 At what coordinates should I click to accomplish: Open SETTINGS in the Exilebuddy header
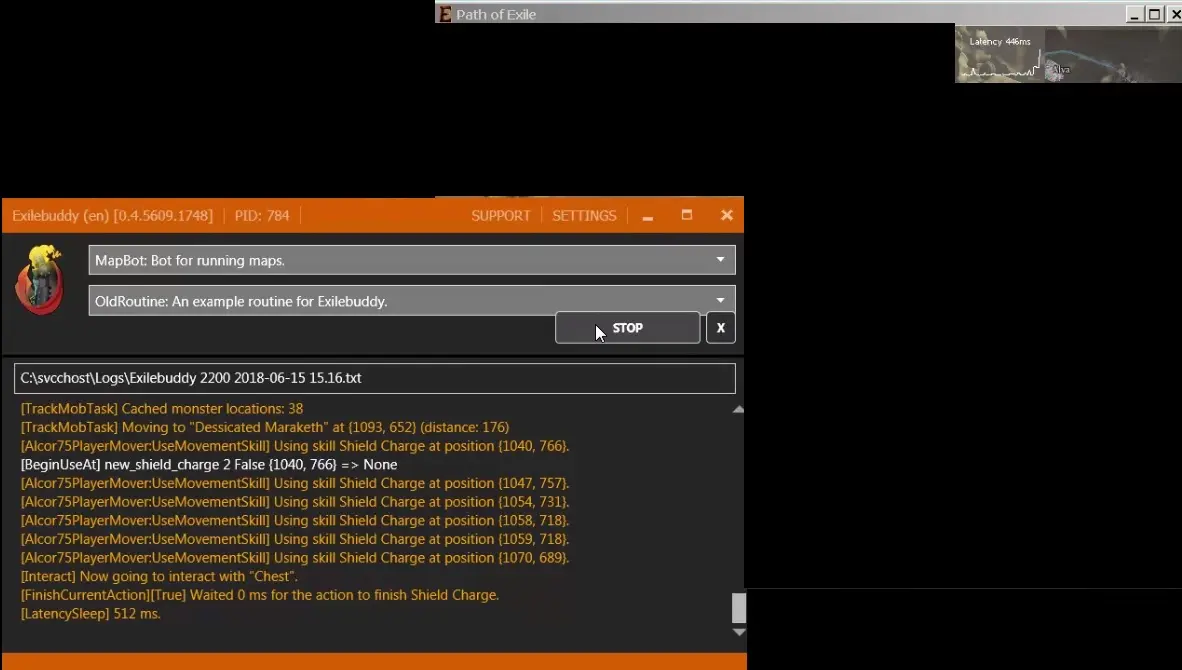(584, 216)
